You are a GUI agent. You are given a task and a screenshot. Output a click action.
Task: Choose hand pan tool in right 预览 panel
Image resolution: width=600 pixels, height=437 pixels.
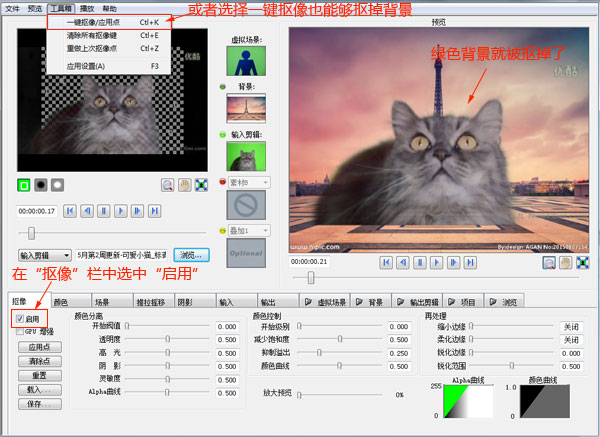point(566,263)
